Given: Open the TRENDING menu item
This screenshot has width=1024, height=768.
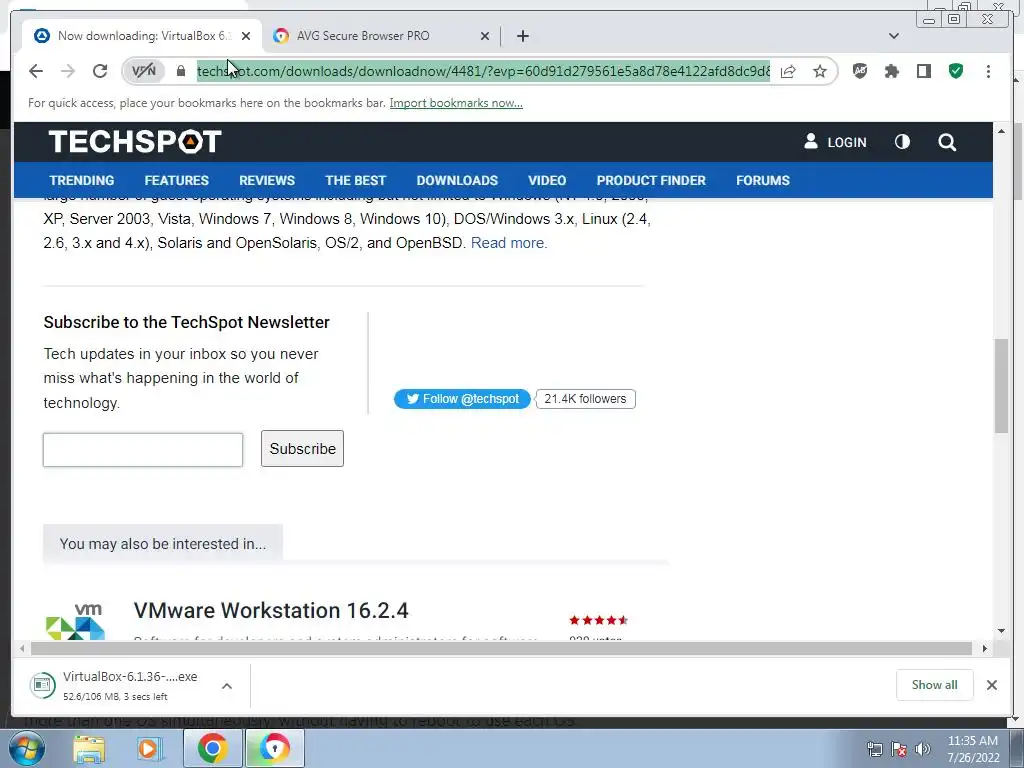Looking at the screenshot, I should coord(82,180).
